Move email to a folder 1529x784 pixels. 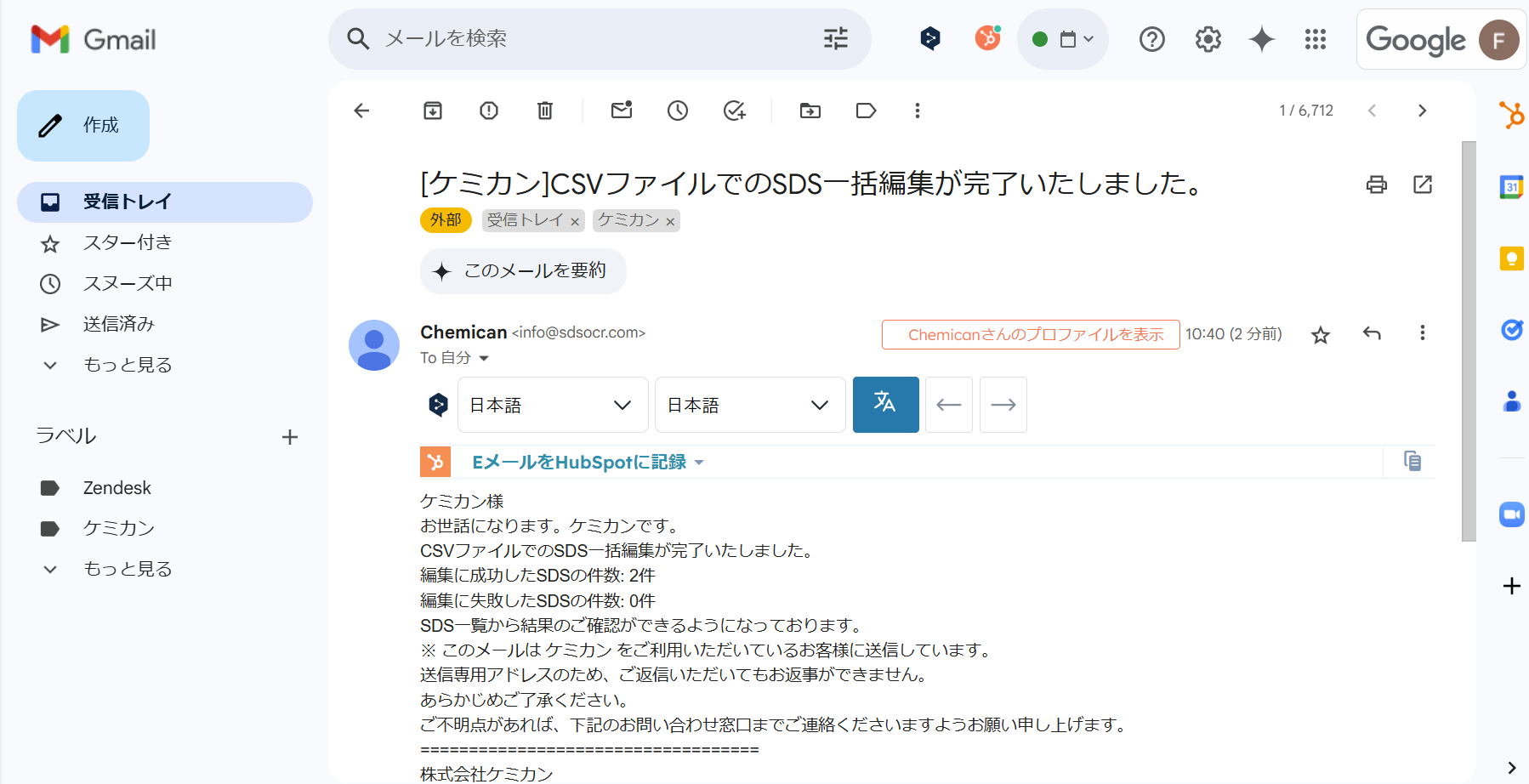810,111
